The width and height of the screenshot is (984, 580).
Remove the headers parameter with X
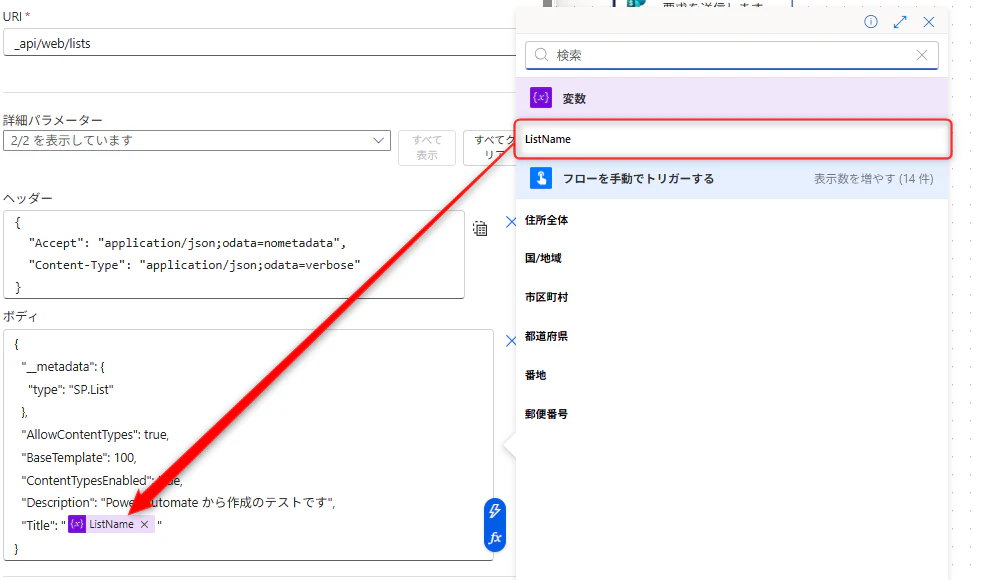coord(511,222)
